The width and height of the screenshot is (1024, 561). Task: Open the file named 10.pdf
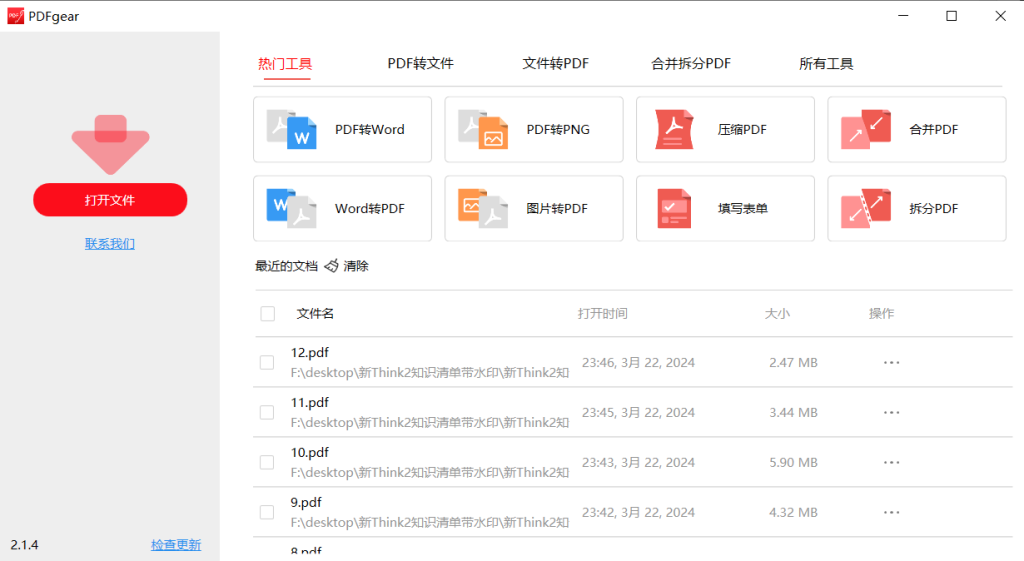pos(310,453)
